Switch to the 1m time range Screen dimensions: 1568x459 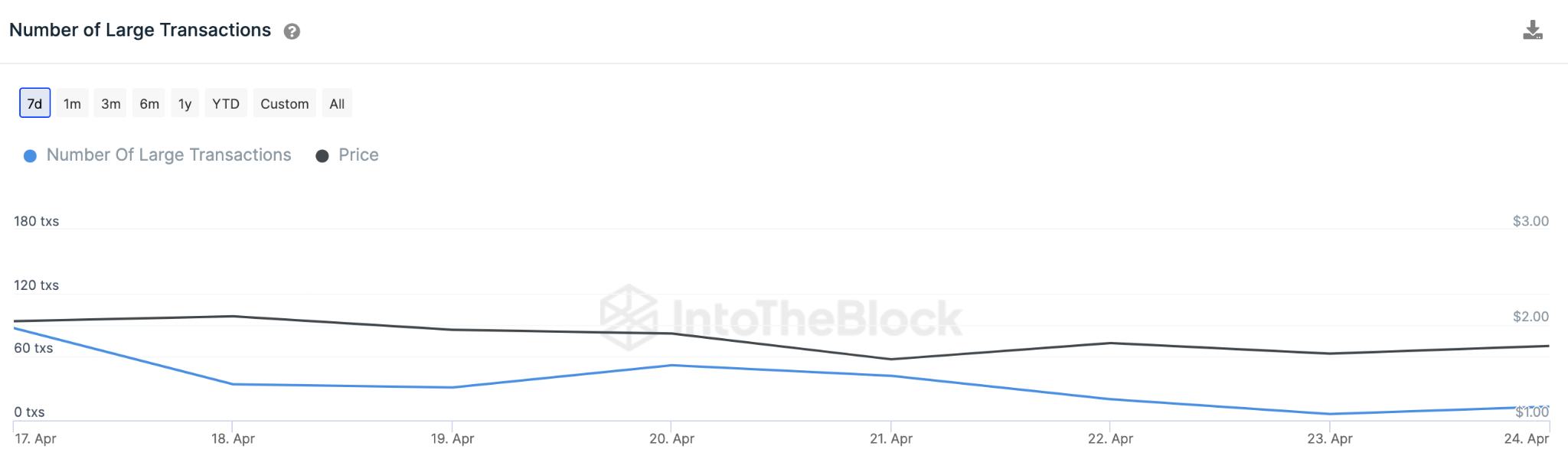72,103
